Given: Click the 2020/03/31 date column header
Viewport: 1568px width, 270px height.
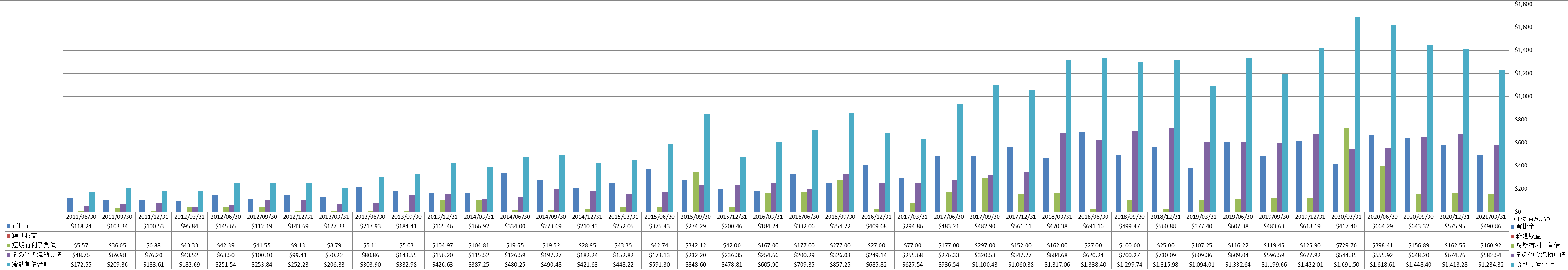Looking at the screenshot, I should pos(1346,217).
